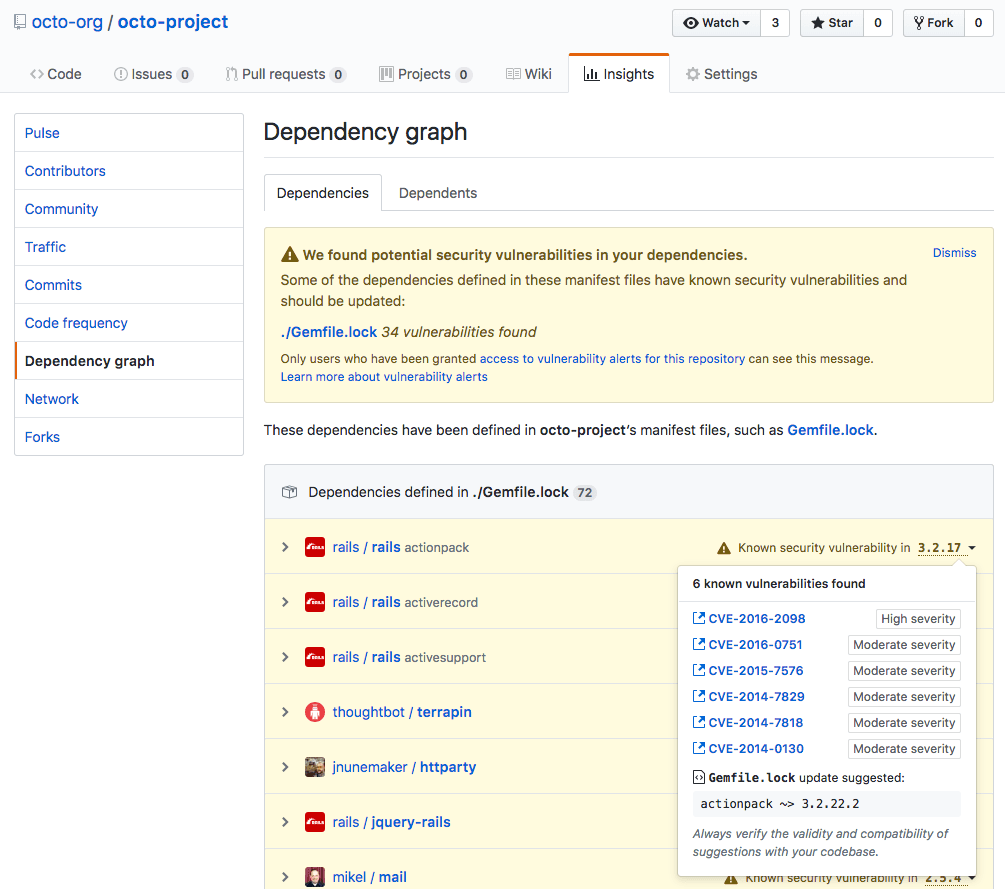Open Forks in the Insights sidebar
Screen dimensions: 1005x889
(129, 437)
